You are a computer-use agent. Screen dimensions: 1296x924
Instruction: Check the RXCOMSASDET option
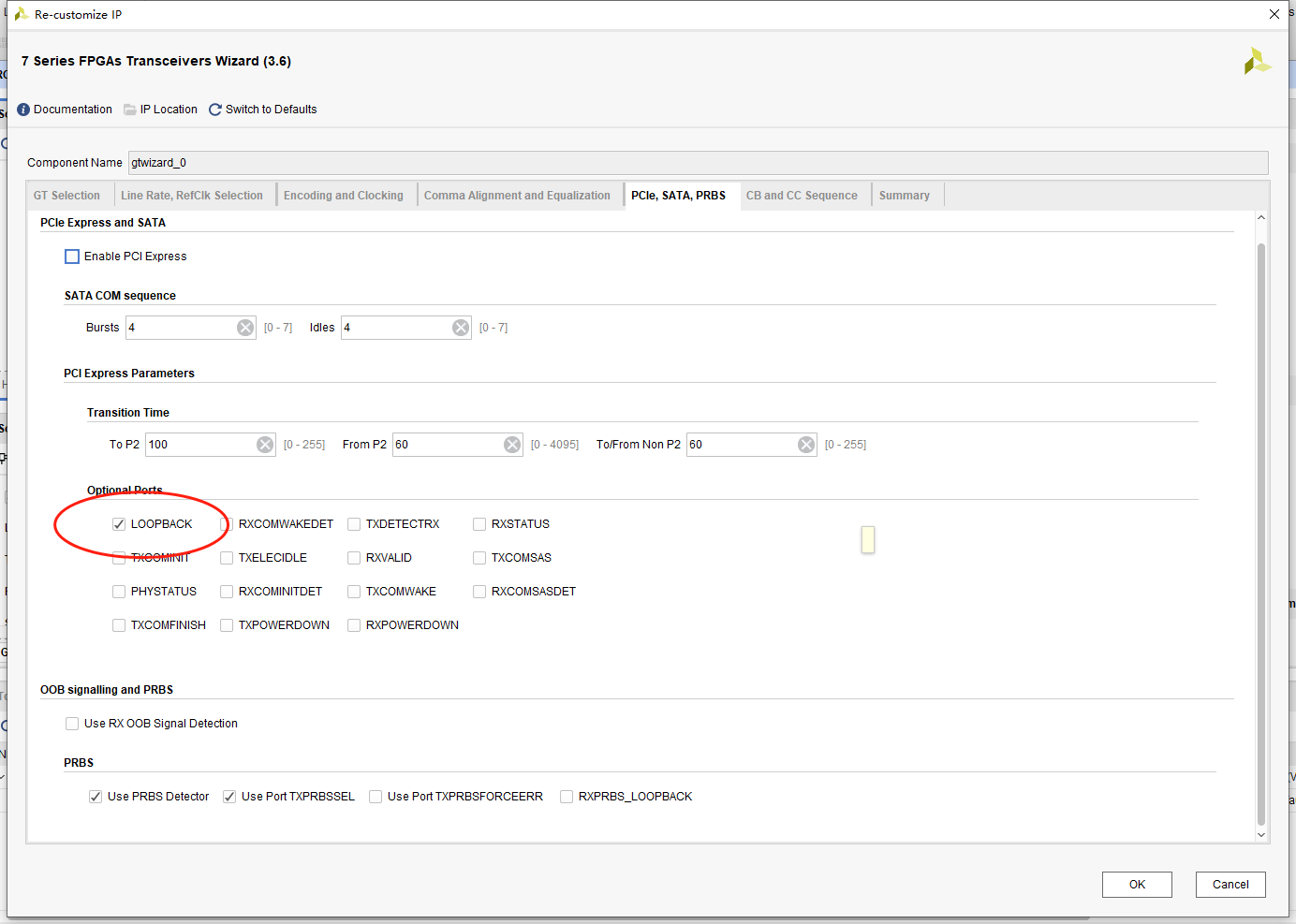tap(479, 592)
